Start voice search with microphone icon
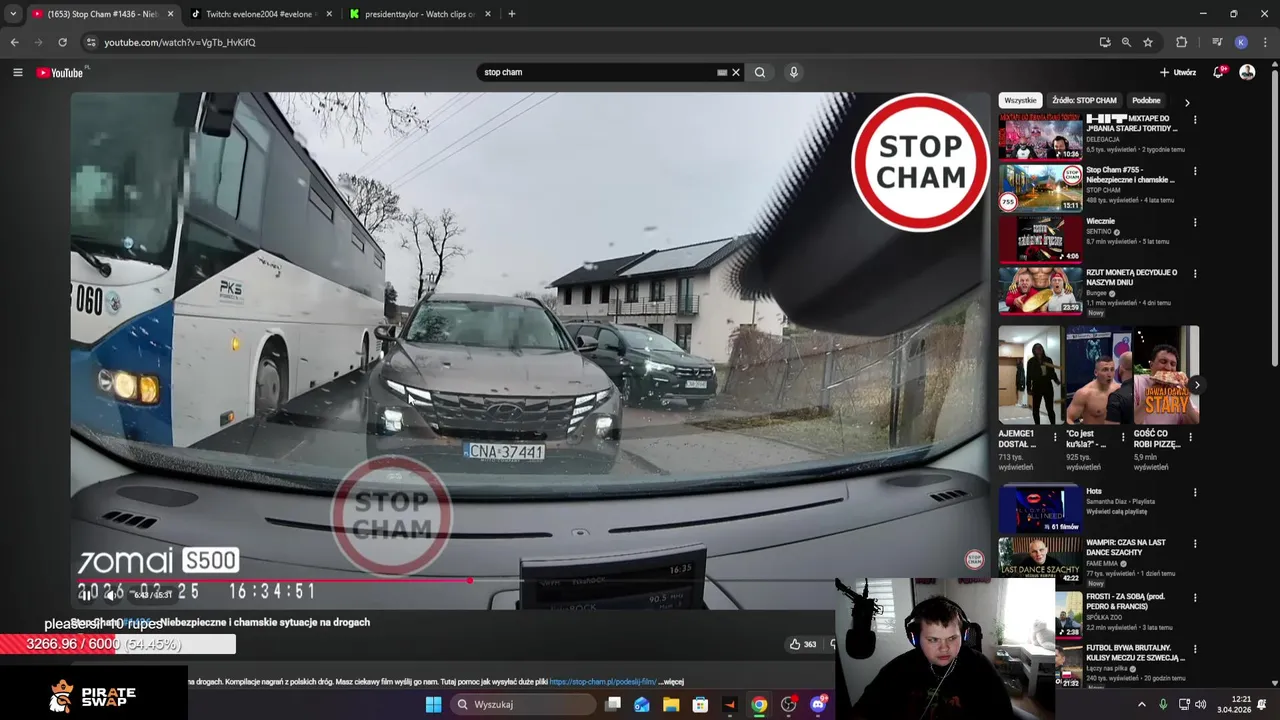1280x720 pixels. [x=794, y=72]
